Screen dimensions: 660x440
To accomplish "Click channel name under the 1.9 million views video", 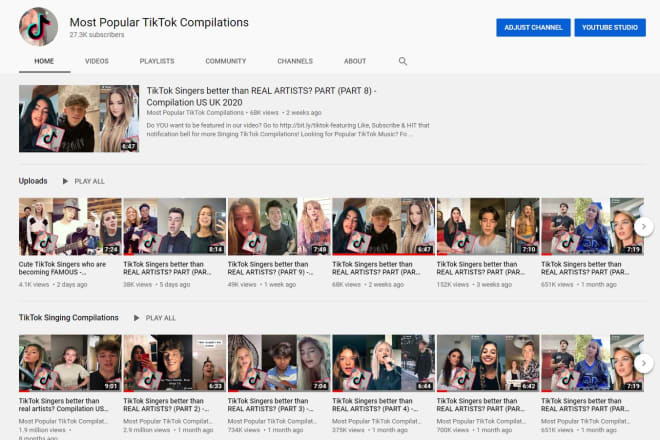I will coord(63,421).
